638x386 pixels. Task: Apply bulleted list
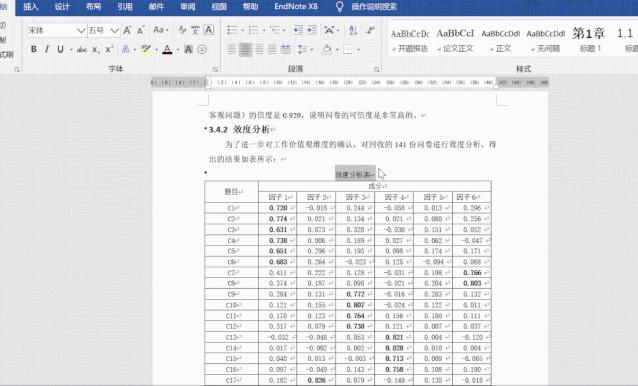232,30
